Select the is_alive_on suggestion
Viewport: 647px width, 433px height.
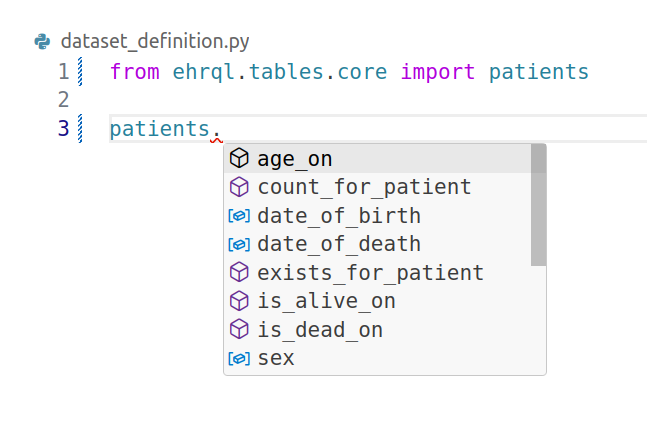(378, 301)
